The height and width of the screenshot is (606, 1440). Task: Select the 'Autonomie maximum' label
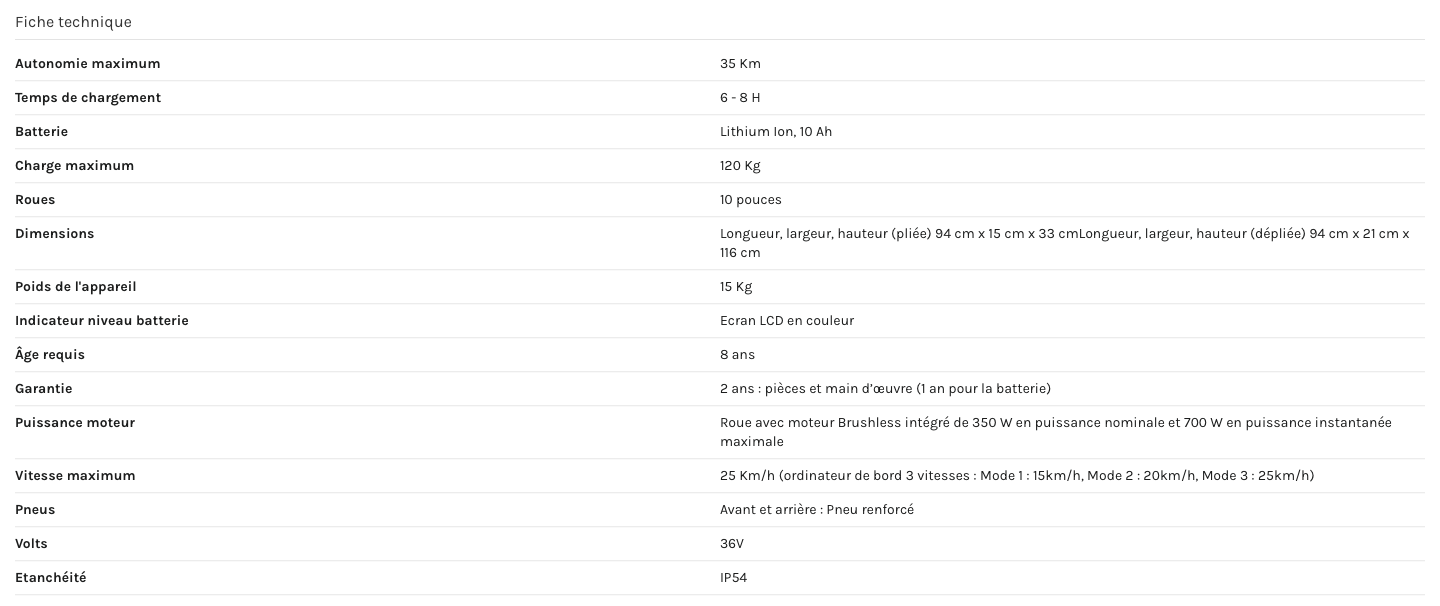click(x=88, y=64)
